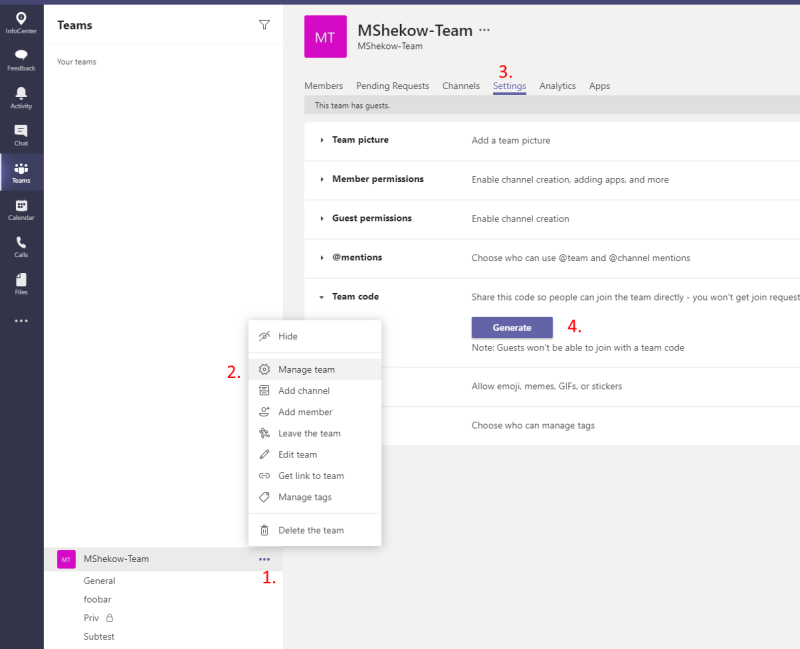Click the Manage tags tag icon
The height and width of the screenshot is (649, 800).
coord(264,496)
